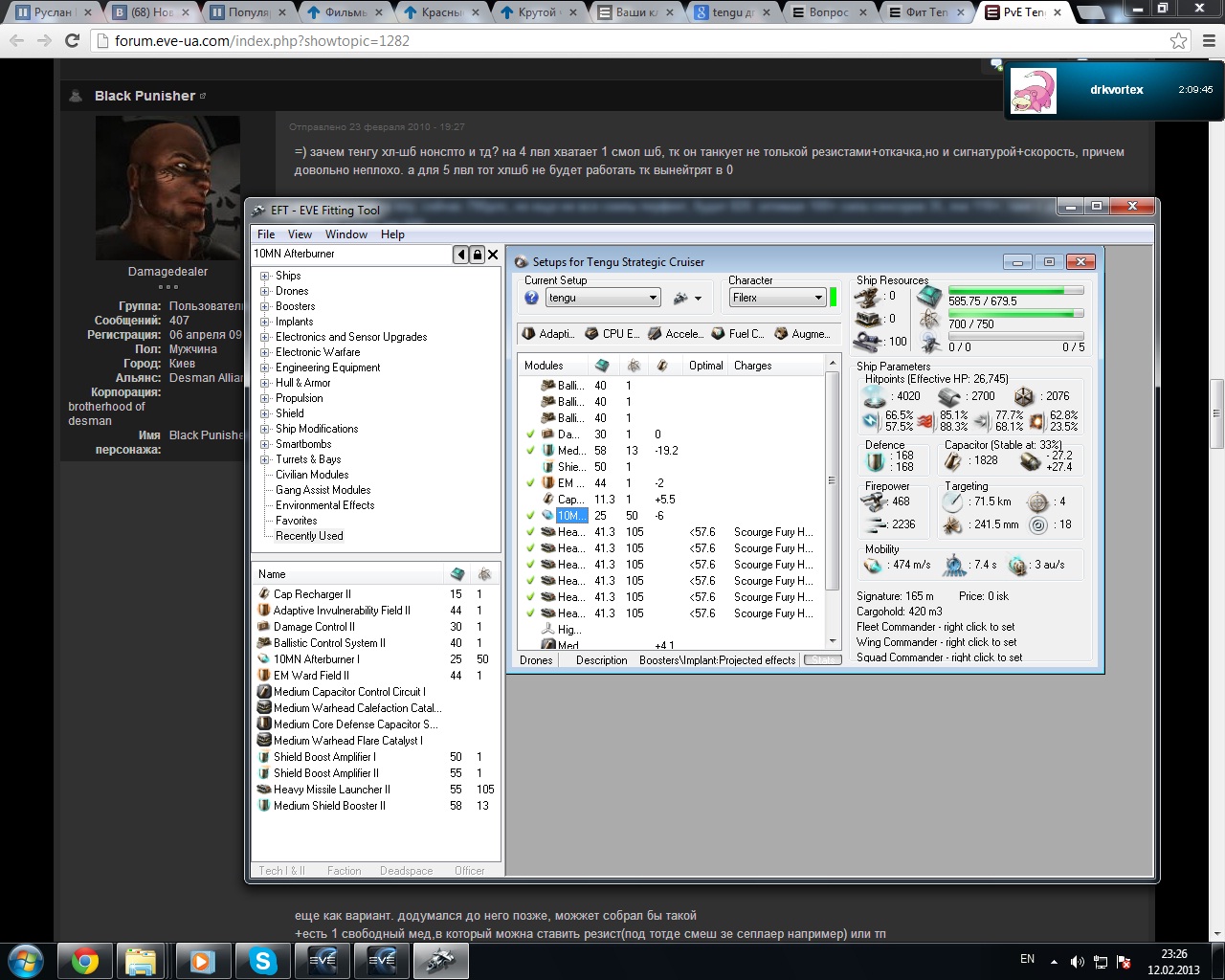Click the structure hitpoints icon showing 2076
The width and height of the screenshot is (1225, 980).
pyautogui.click(x=1024, y=396)
